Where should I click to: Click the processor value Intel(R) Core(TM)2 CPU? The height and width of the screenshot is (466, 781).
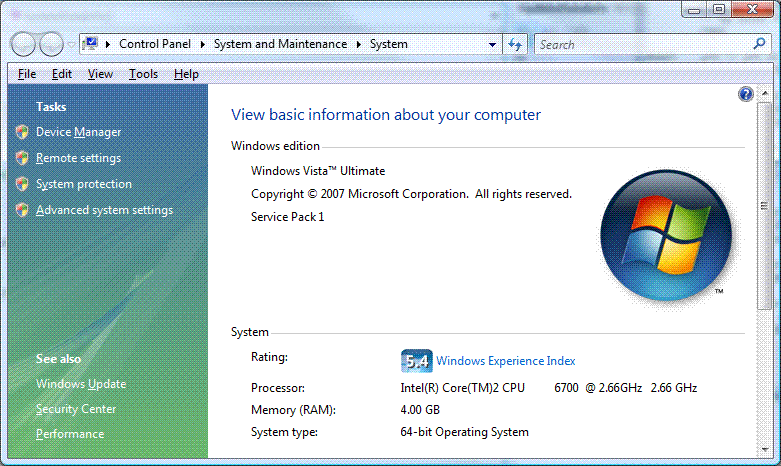(x=462, y=388)
